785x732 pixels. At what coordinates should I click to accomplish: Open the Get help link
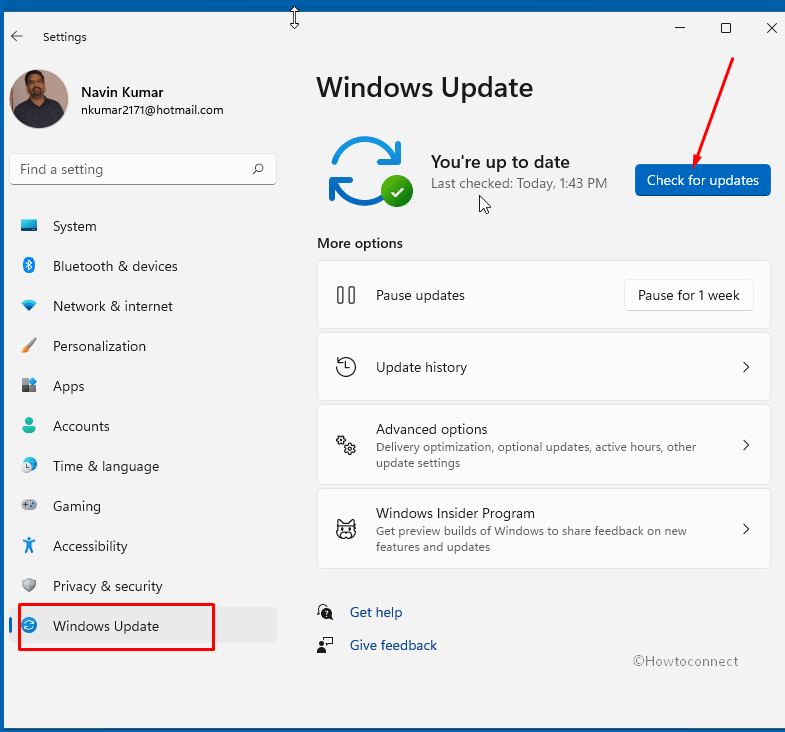[x=375, y=612]
